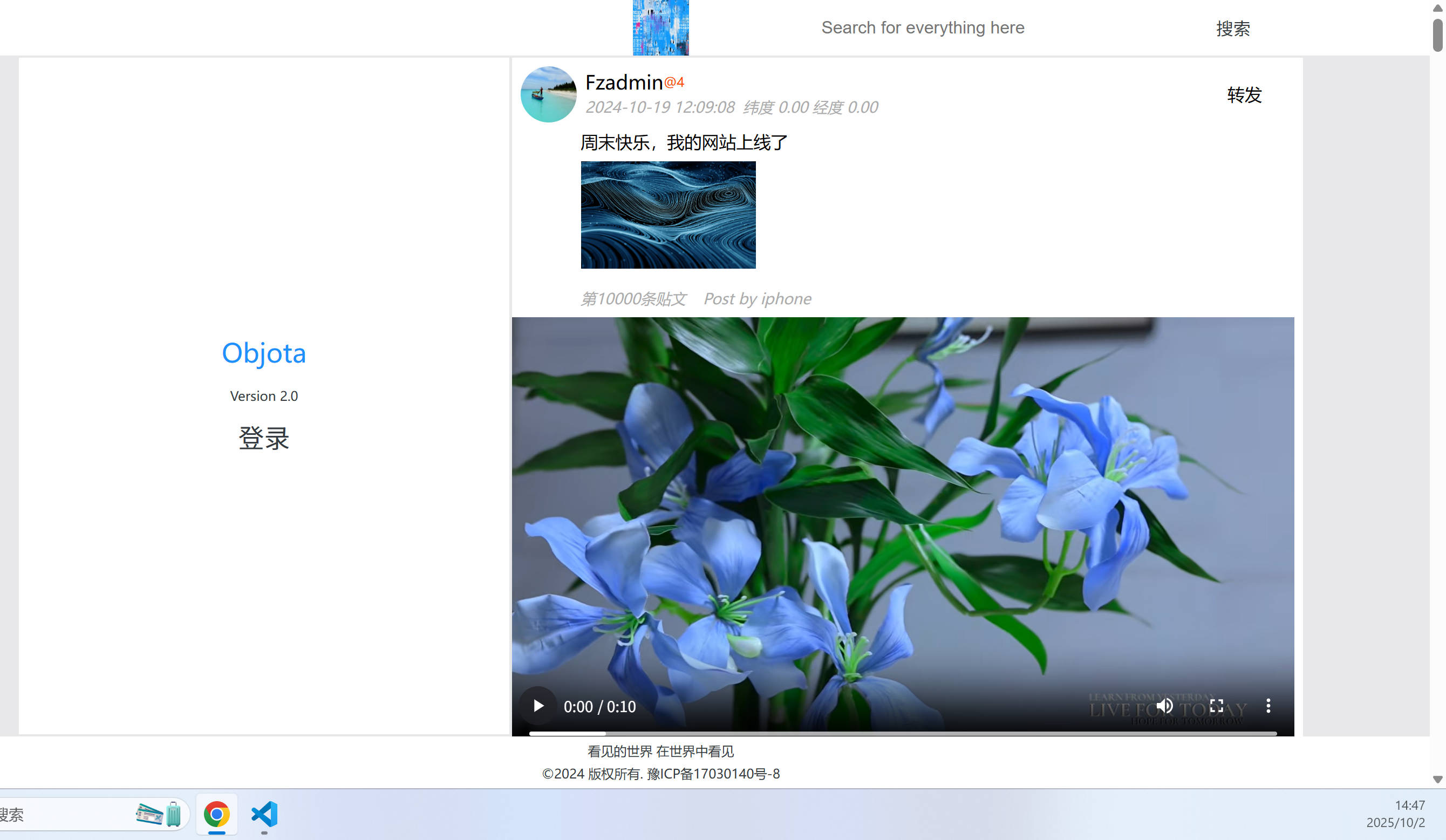Click the luggage tickets icon in taskbar search
The width and height of the screenshot is (1446, 840).
click(x=159, y=814)
